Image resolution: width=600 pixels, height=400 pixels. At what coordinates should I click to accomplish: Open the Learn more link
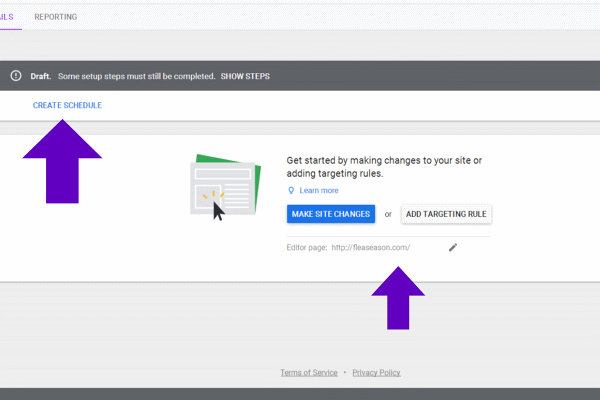pyautogui.click(x=318, y=190)
